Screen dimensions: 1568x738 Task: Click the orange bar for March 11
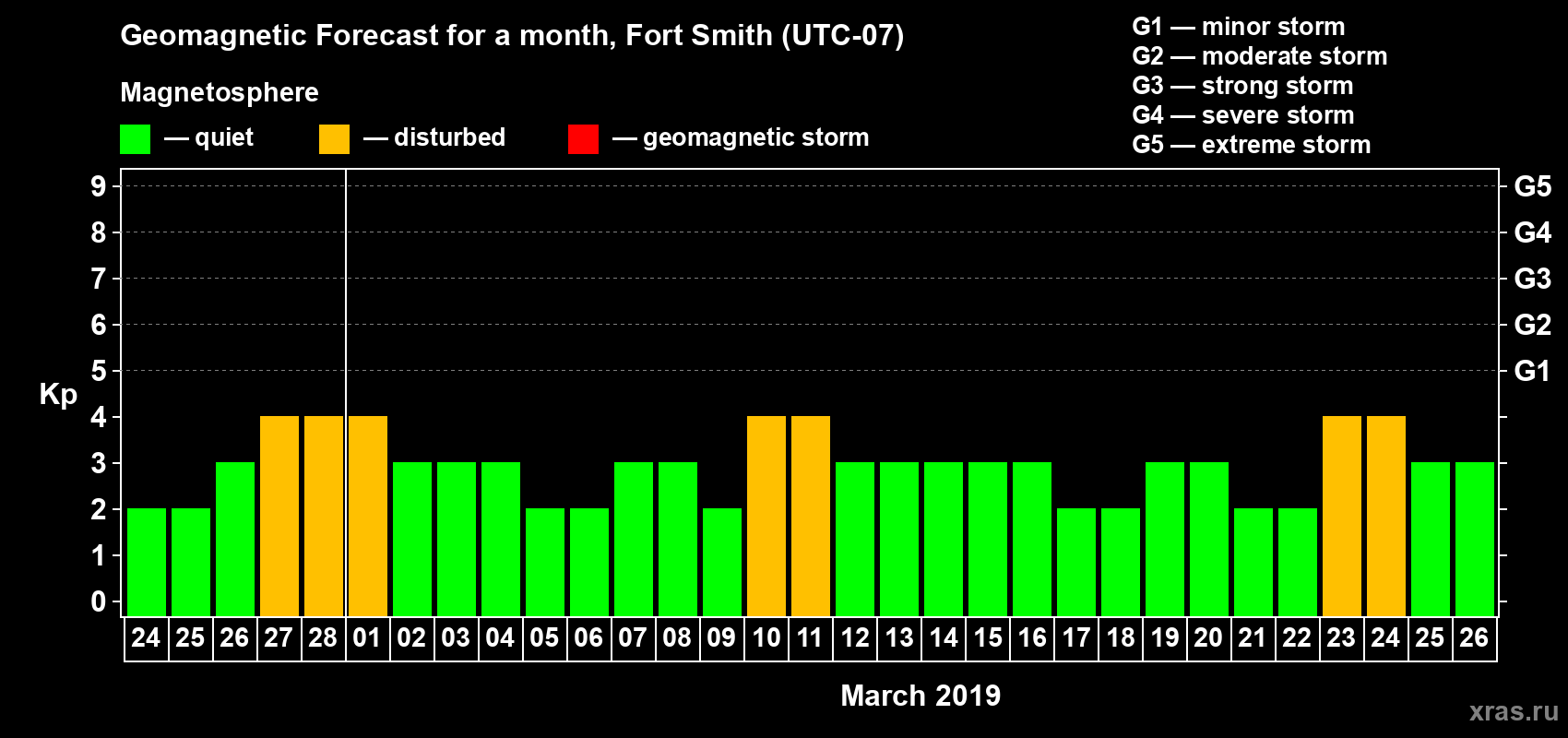pos(811,516)
